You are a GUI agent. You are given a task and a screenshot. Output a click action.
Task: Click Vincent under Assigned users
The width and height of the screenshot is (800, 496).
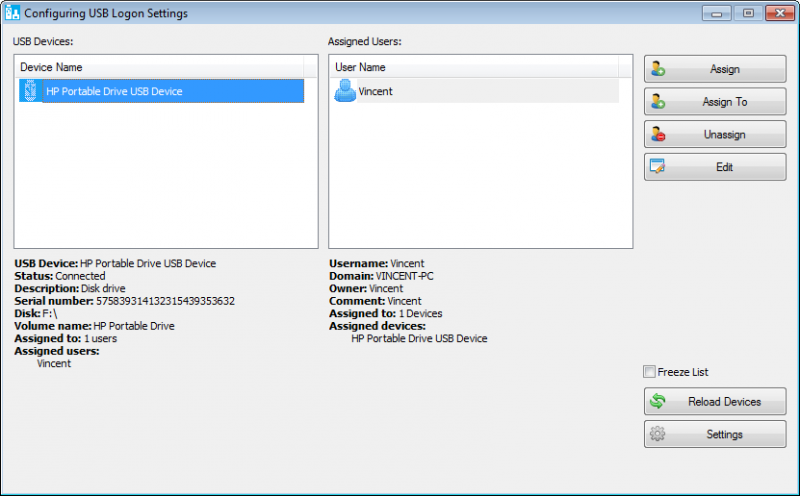[x=54, y=363]
